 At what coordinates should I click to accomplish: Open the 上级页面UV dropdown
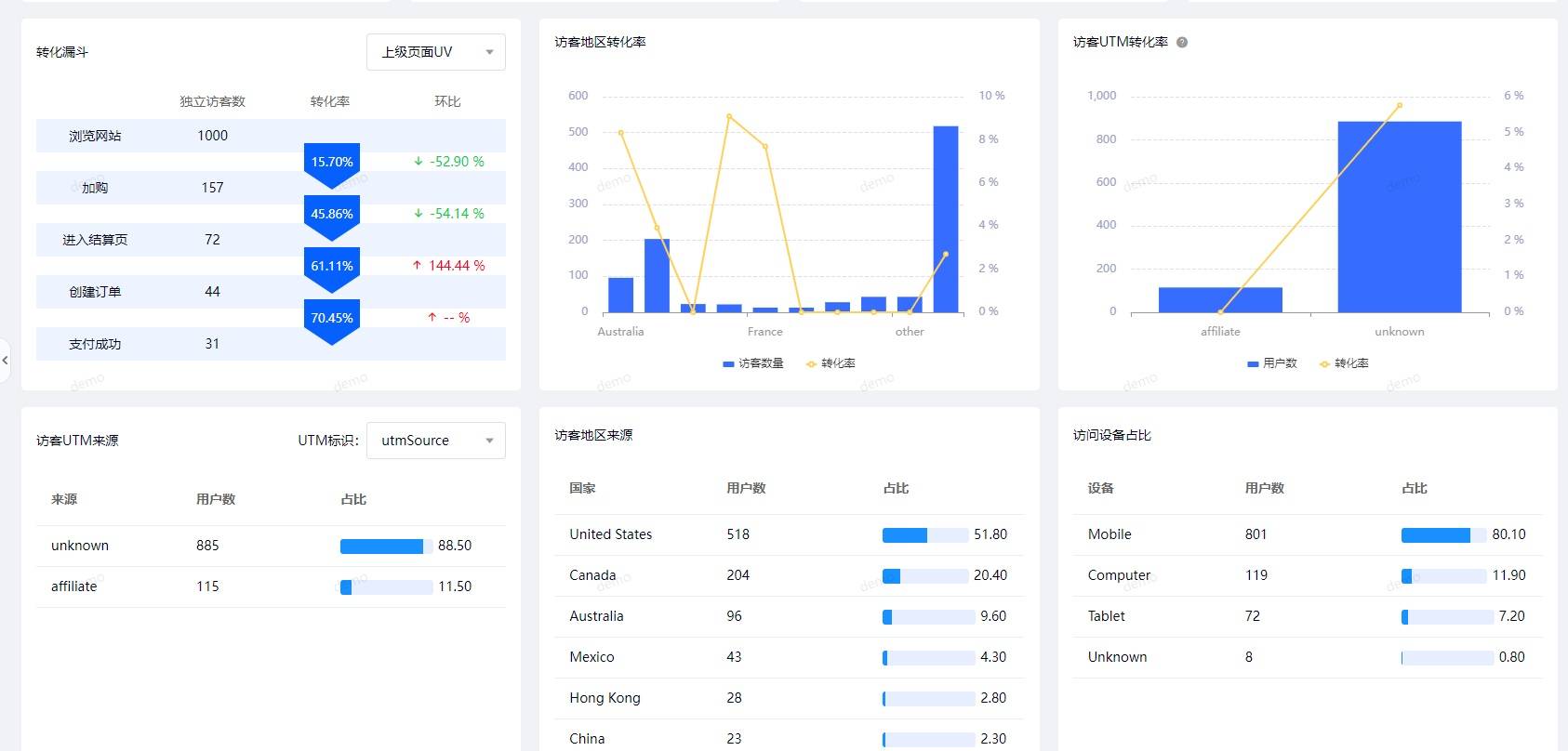click(436, 52)
